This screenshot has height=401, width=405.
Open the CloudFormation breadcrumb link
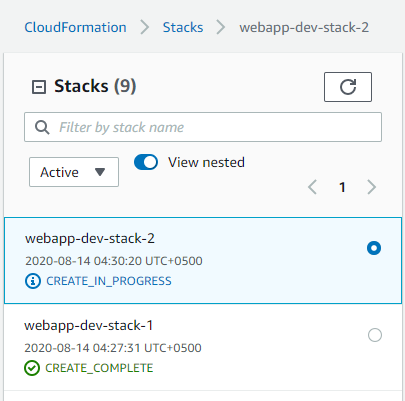pos(75,27)
